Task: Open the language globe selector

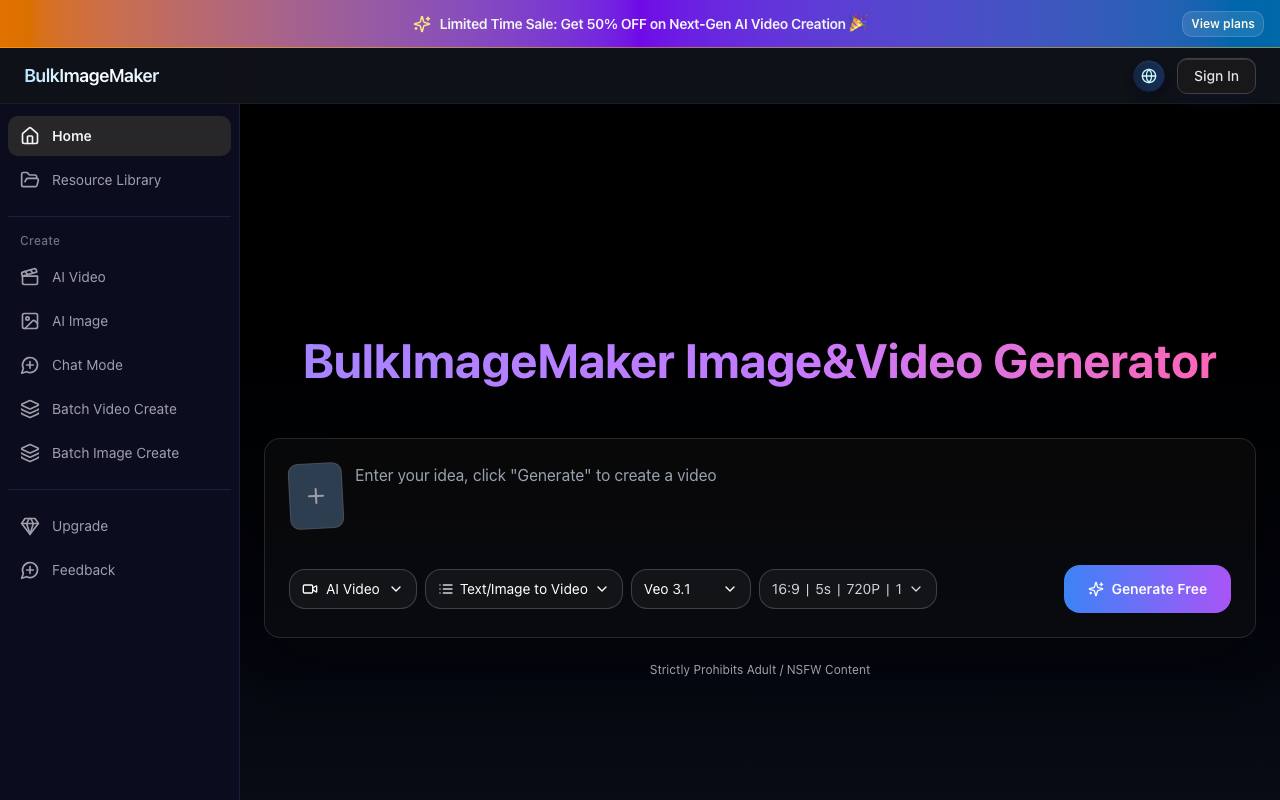Action: (x=1149, y=76)
